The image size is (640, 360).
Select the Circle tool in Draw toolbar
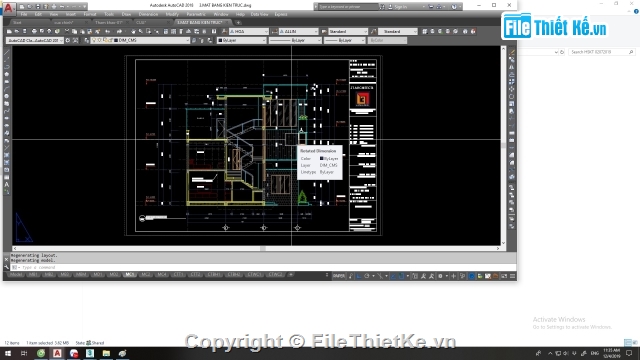(x=7, y=96)
